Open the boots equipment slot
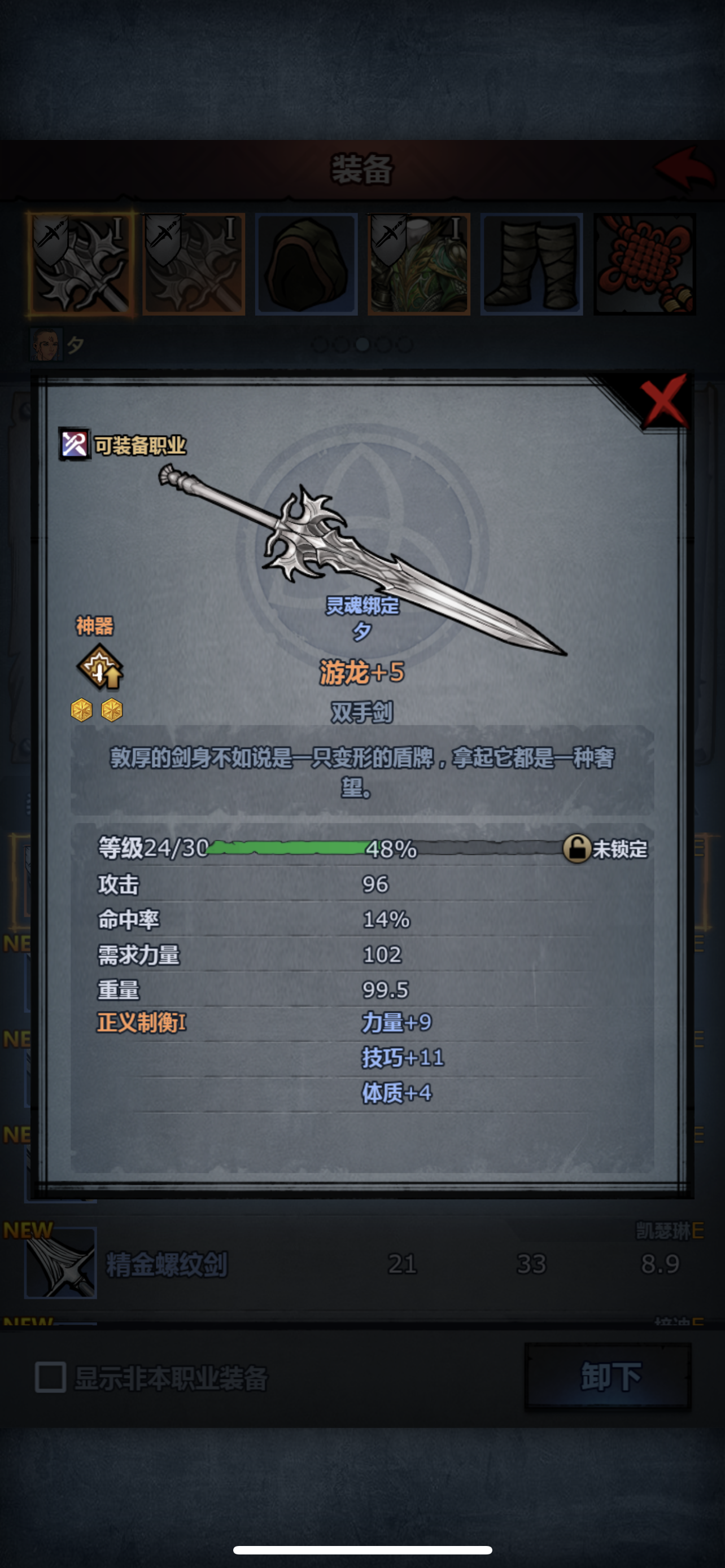 coord(531,264)
